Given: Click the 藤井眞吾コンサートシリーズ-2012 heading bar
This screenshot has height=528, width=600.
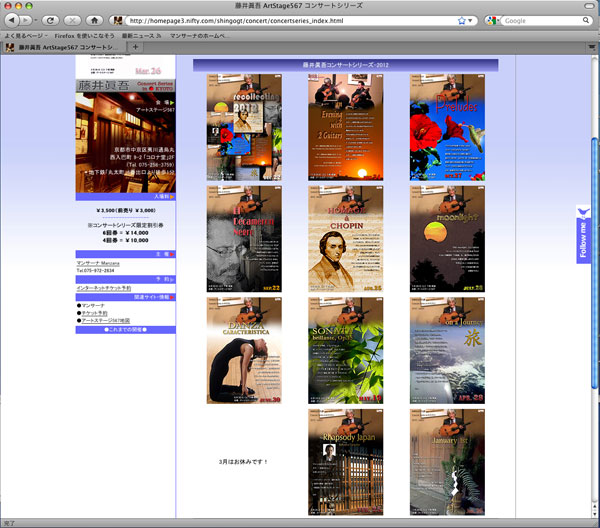Looking at the screenshot, I should pos(346,65).
